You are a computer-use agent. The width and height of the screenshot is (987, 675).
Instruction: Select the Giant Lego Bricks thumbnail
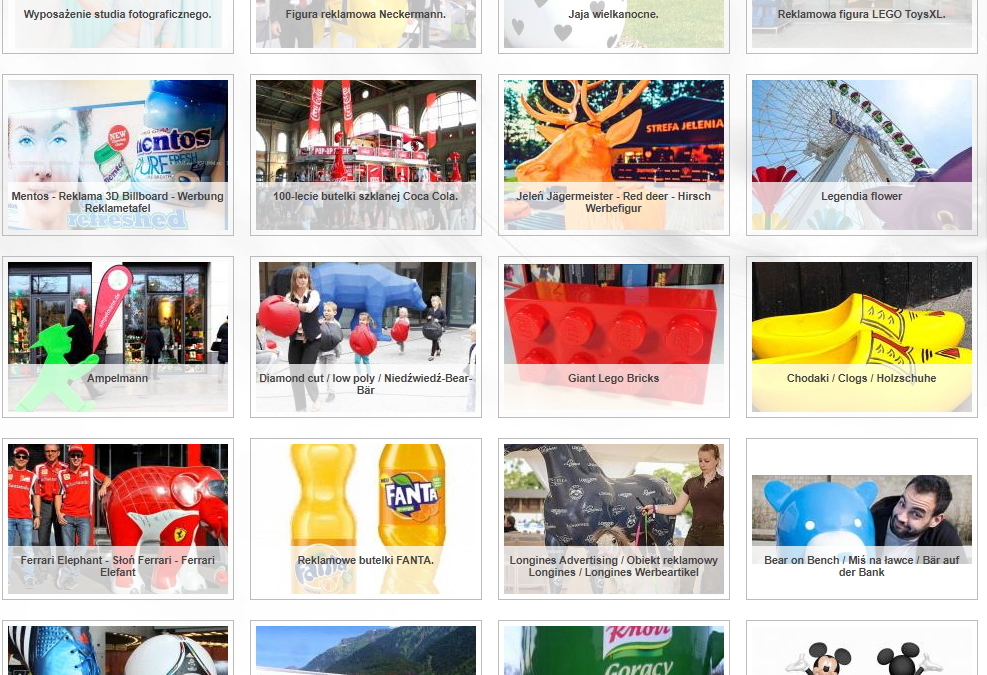pos(614,337)
